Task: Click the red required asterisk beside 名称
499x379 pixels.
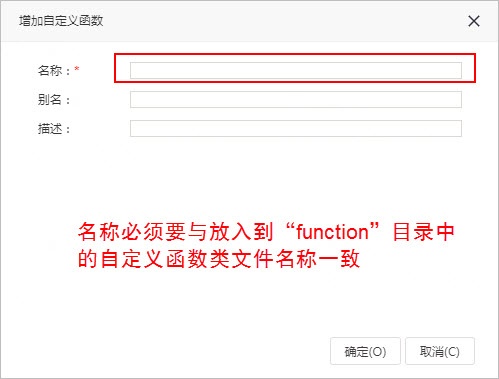Action: [x=77, y=69]
